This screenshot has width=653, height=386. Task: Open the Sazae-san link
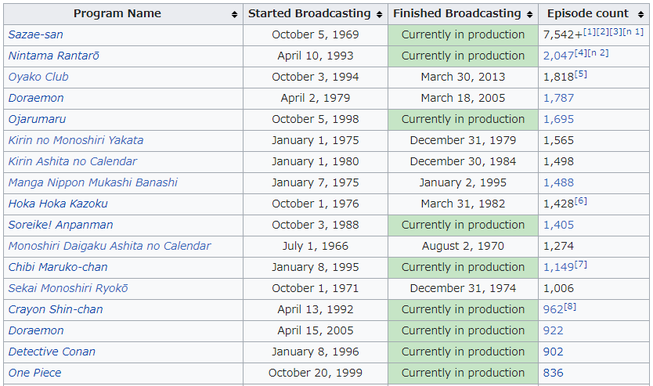[36, 35]
